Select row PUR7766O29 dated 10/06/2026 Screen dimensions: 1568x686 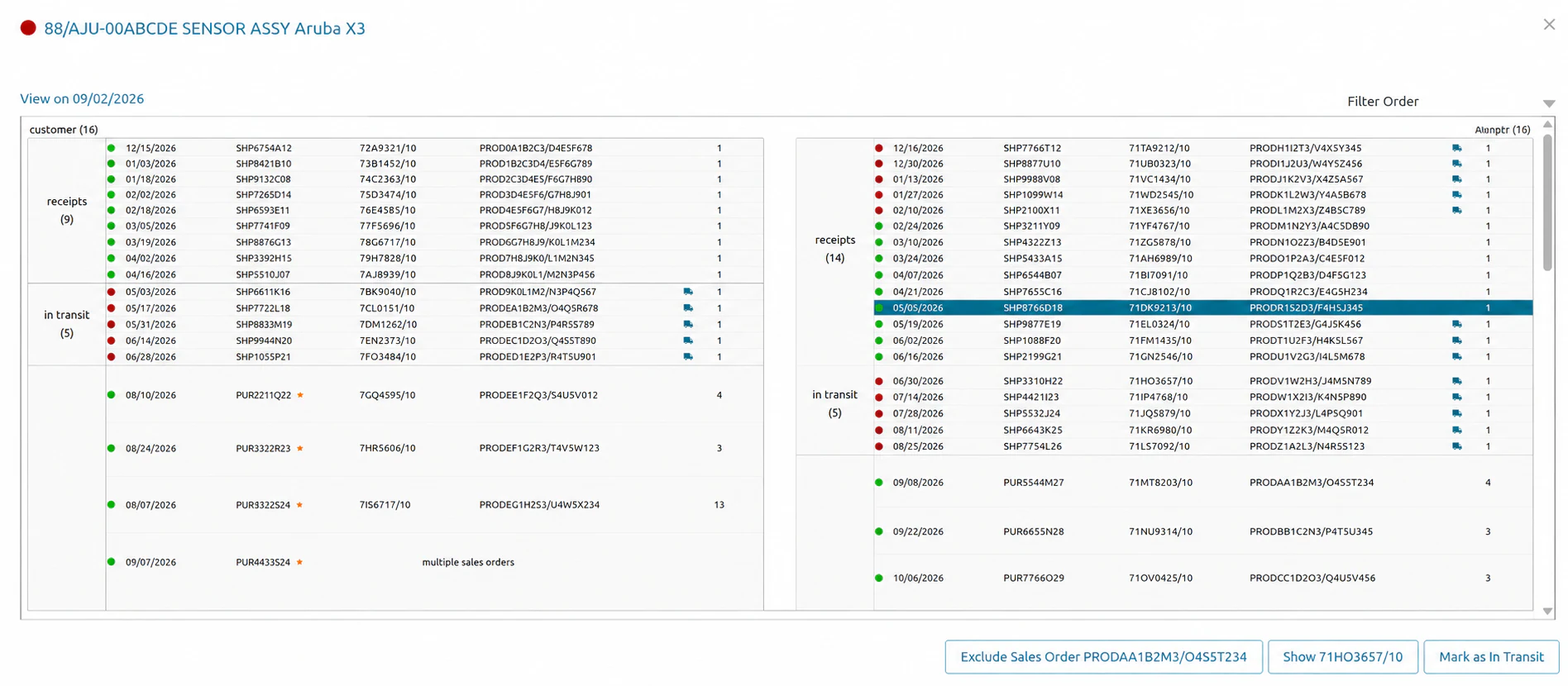[x=1202, y=579]
